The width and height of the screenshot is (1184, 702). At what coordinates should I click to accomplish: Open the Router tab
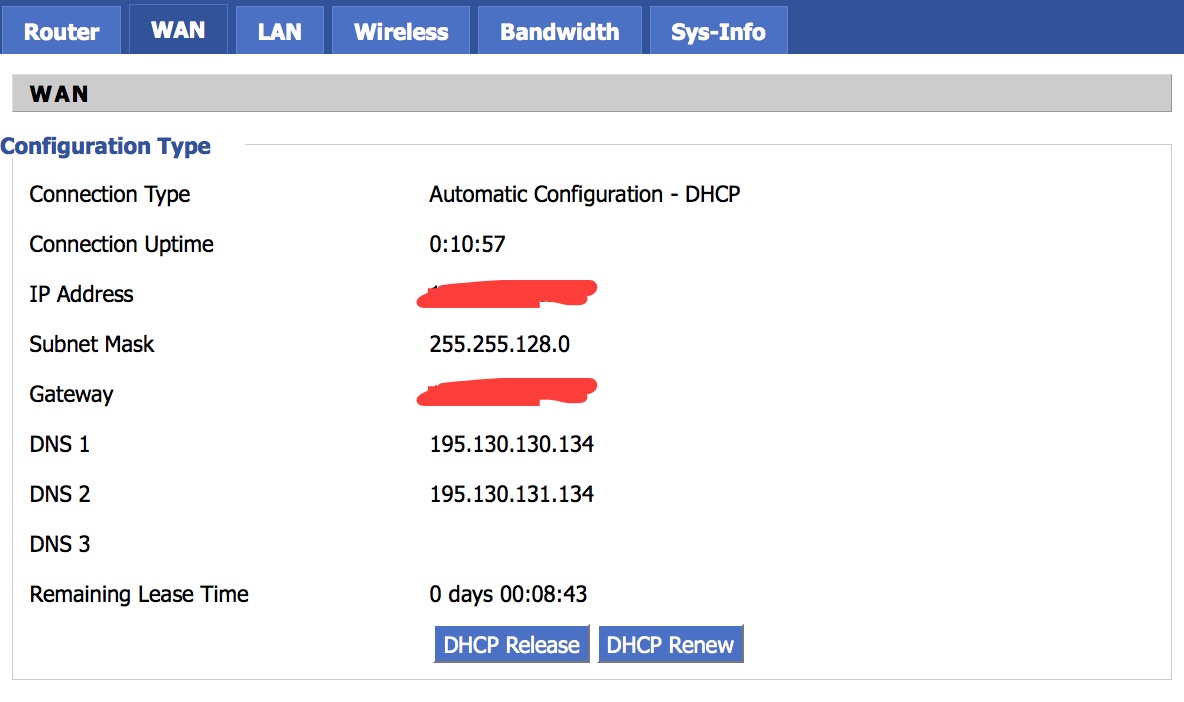(x=61, y=31)
